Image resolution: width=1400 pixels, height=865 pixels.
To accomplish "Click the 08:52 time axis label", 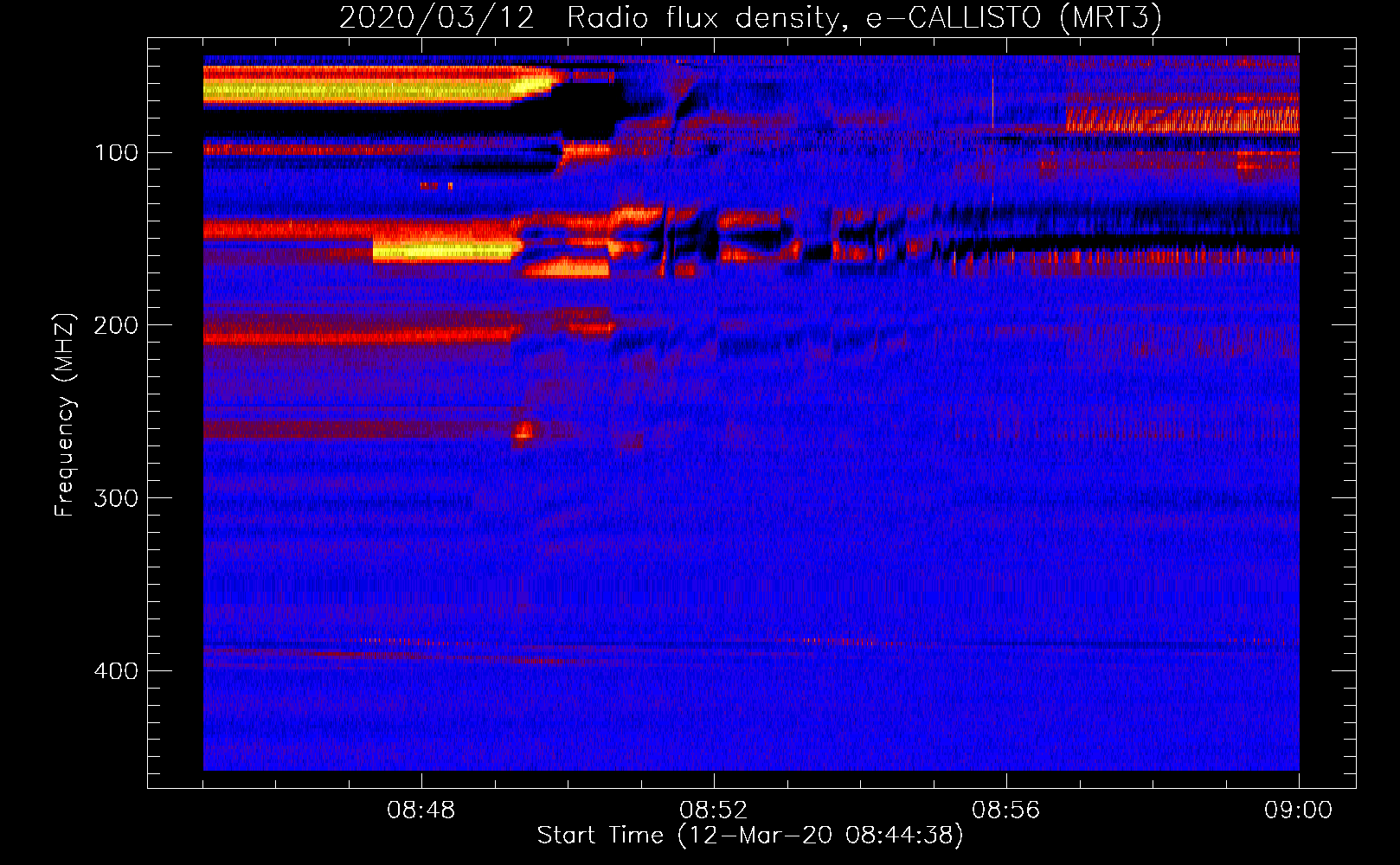I will point(714,811).
